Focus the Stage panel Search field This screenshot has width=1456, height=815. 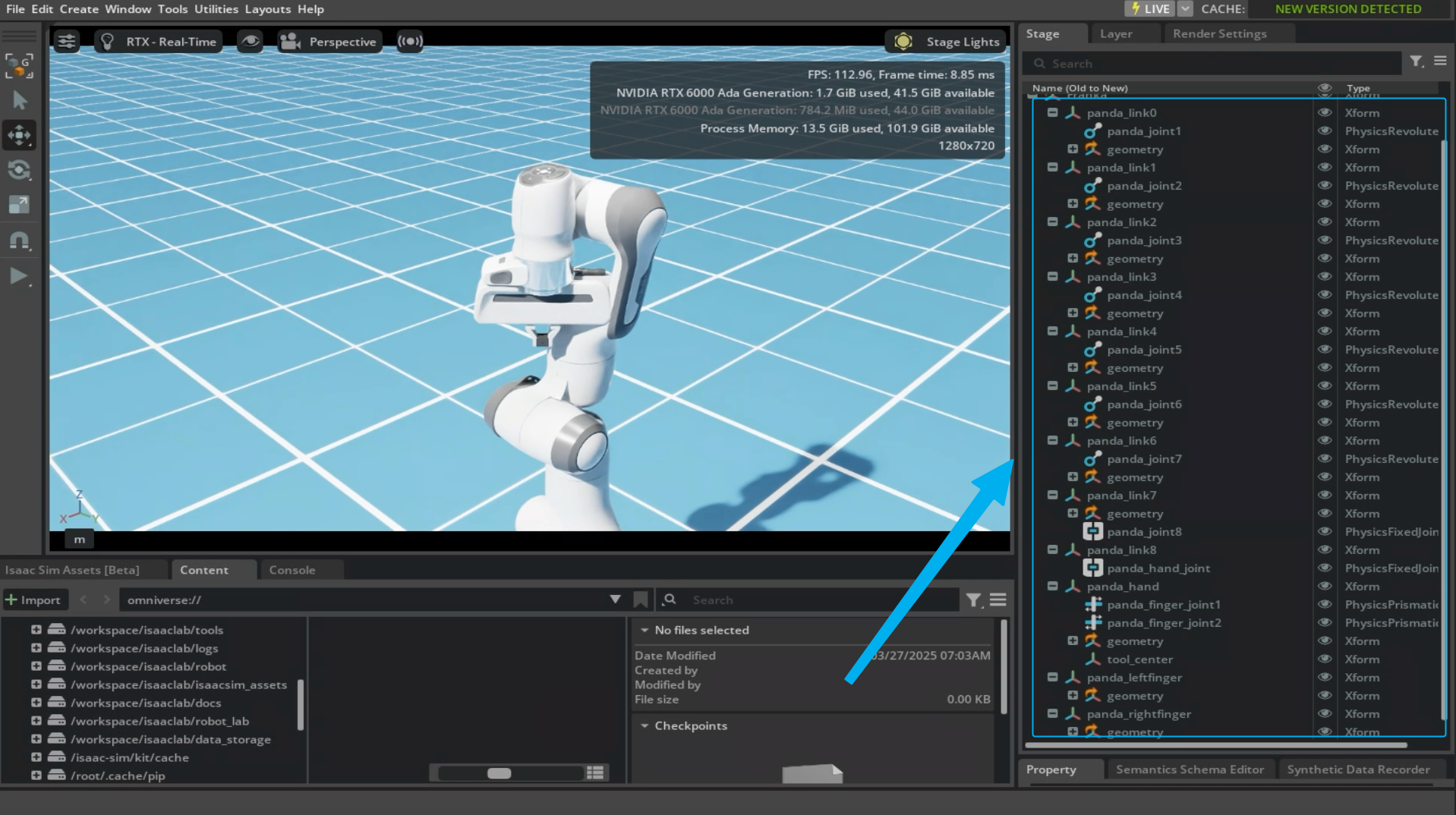pyautogui.click(x=1212, y=64)
